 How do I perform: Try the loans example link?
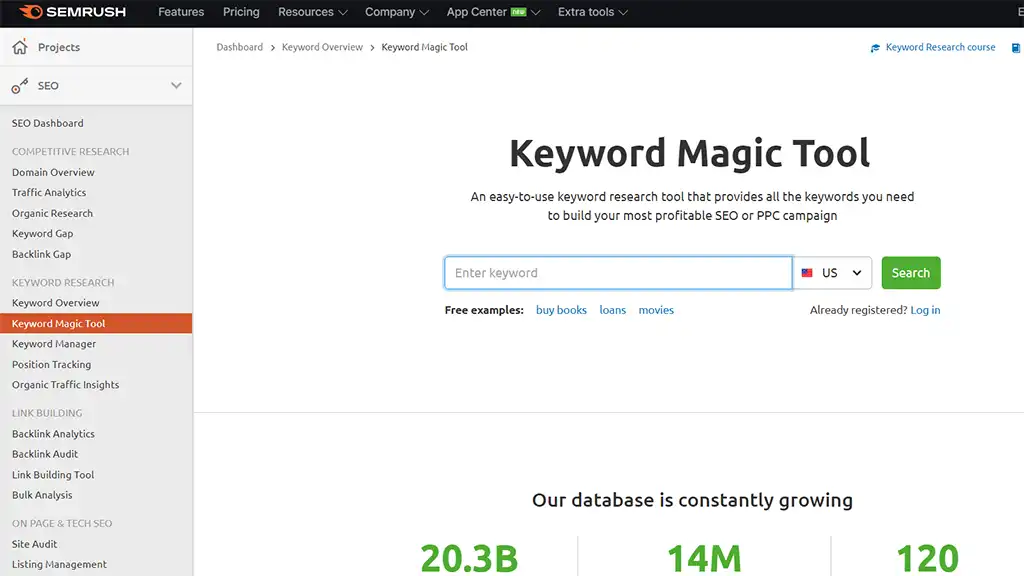tap(613, 310)
